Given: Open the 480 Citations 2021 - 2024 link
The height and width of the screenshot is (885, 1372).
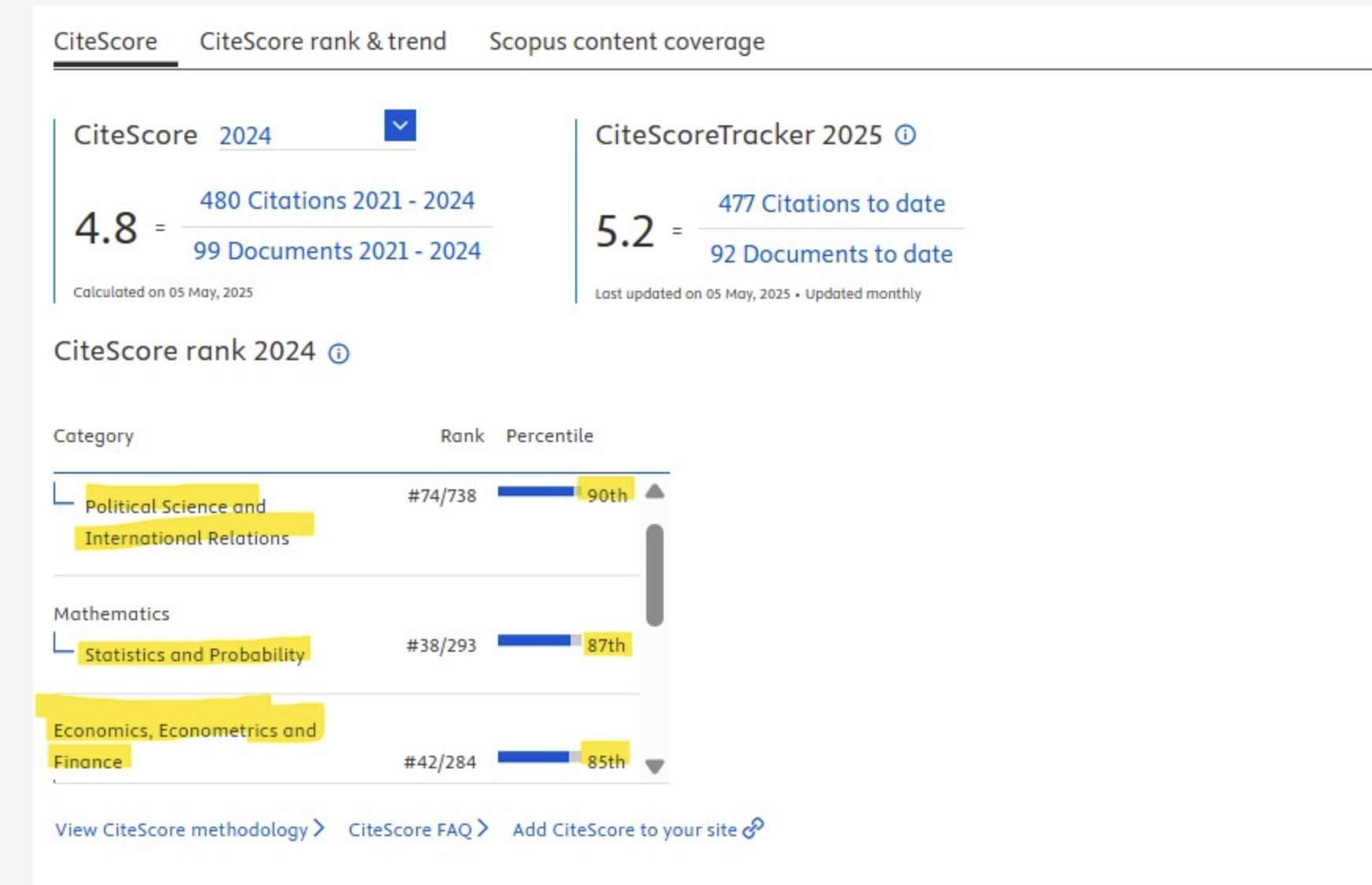Looking at the screenshot, I should click(337, 200).
